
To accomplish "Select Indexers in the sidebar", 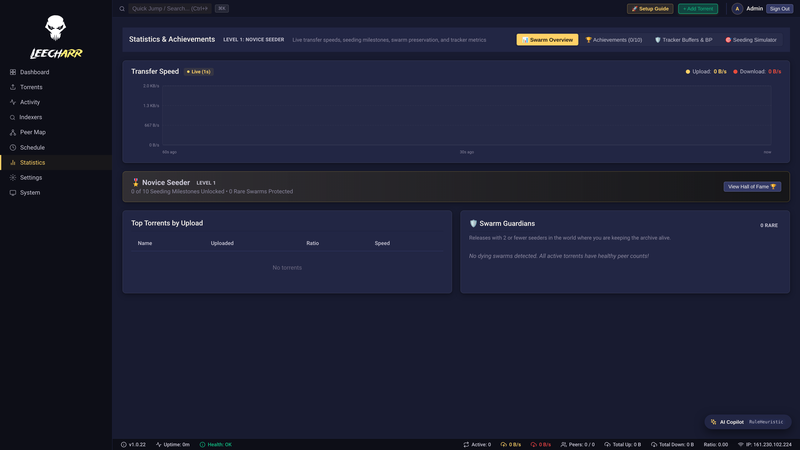I will pos(56,117).
